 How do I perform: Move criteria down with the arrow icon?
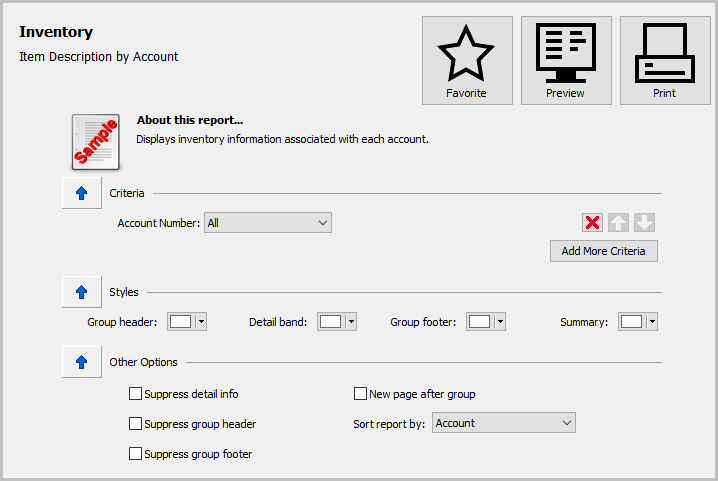click(644, 223)
